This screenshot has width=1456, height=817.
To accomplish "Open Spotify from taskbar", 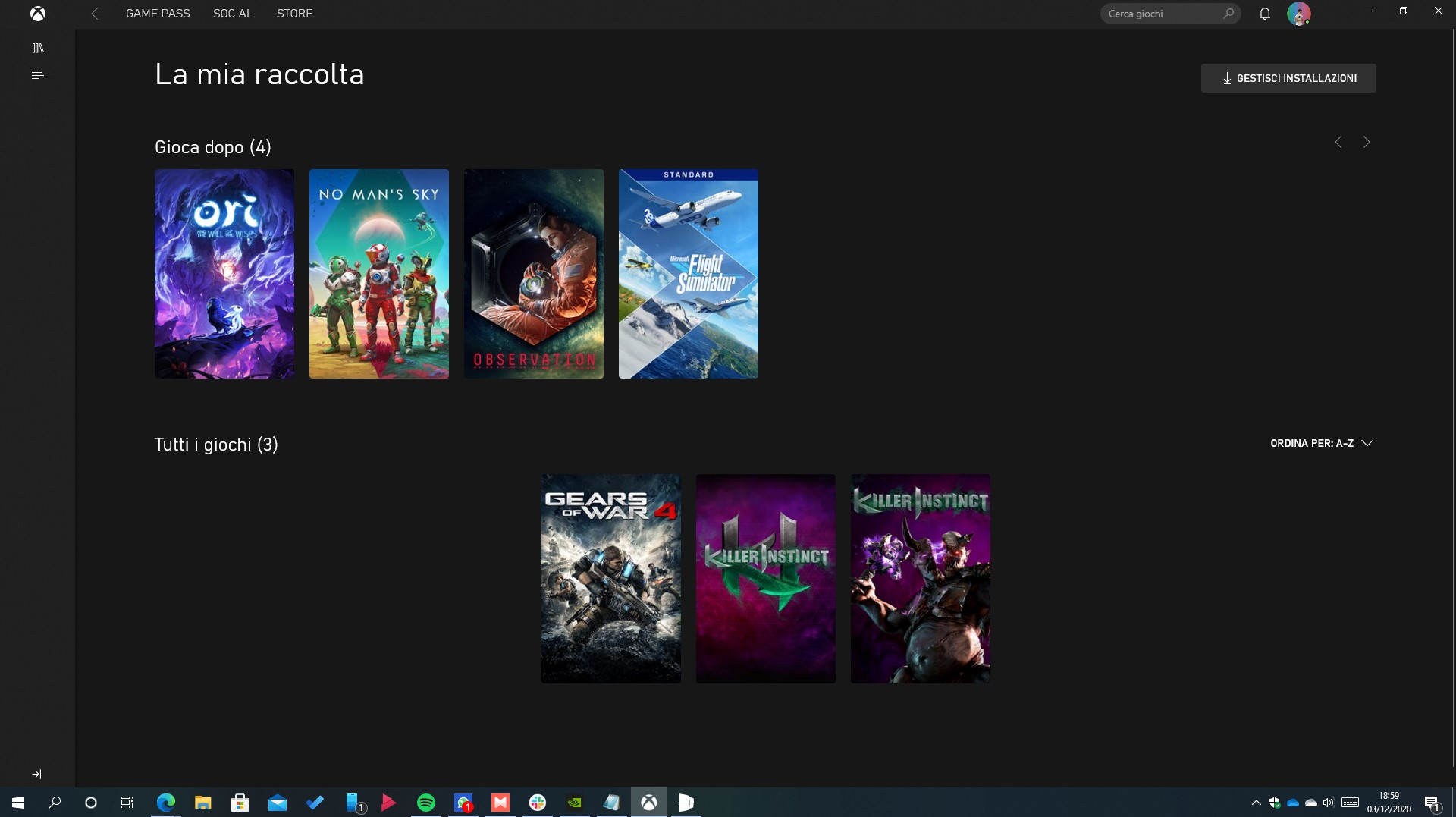I will [x=426, y=803].
